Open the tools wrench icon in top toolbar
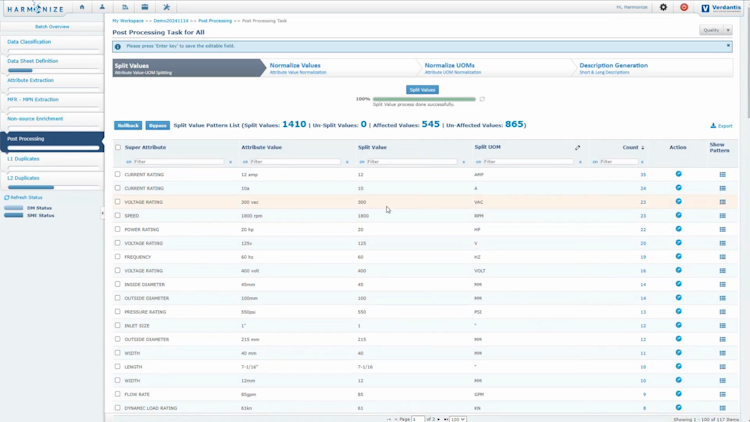 tap(166, 7)
